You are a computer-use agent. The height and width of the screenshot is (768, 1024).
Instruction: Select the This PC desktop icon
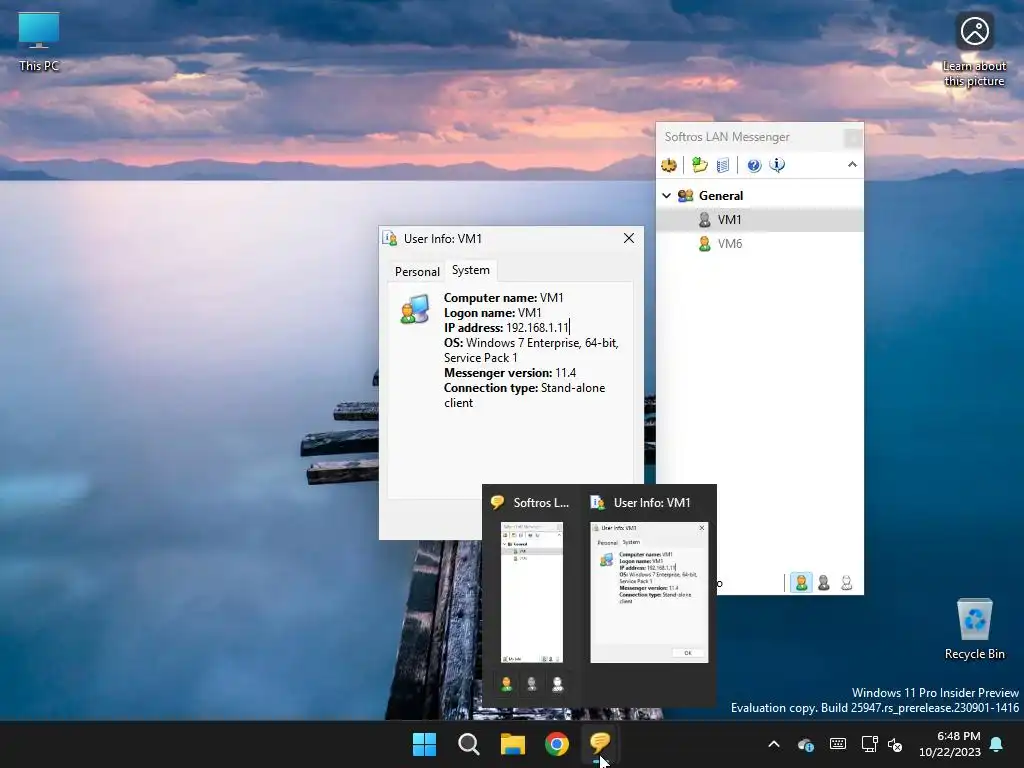(x=39, y=42)
